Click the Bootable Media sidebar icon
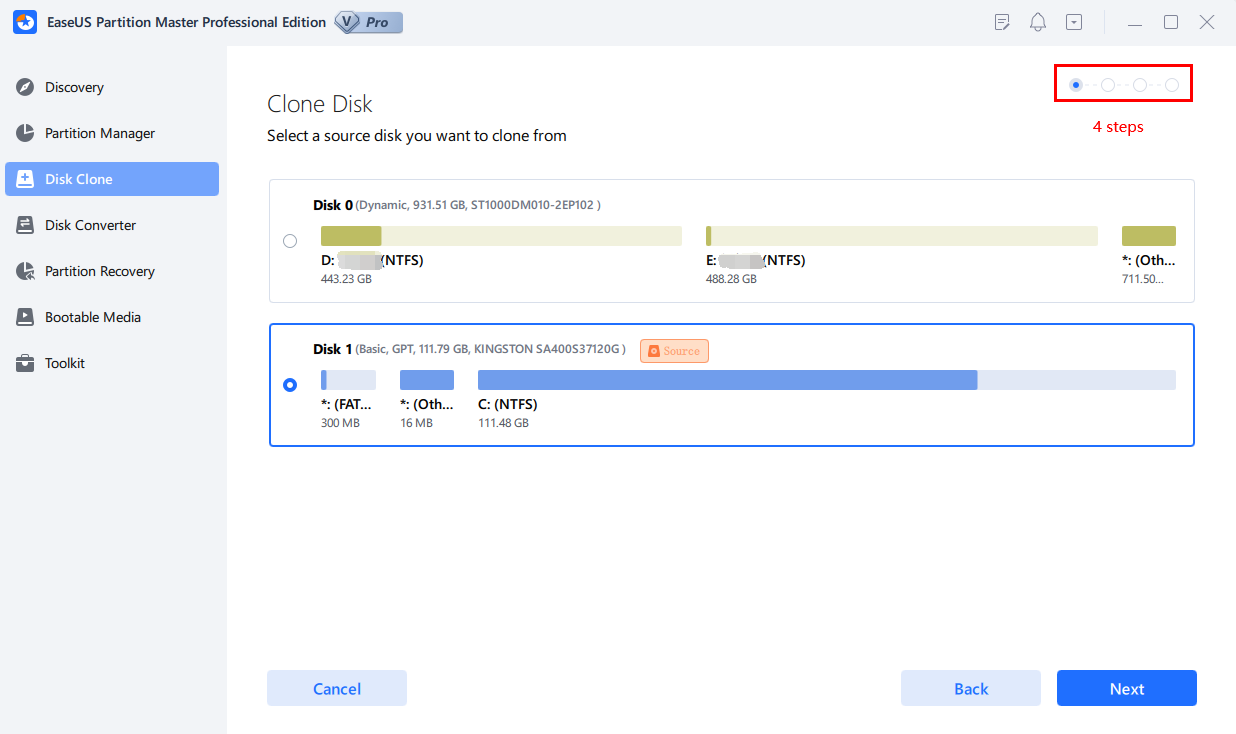 tap(26, 318)
